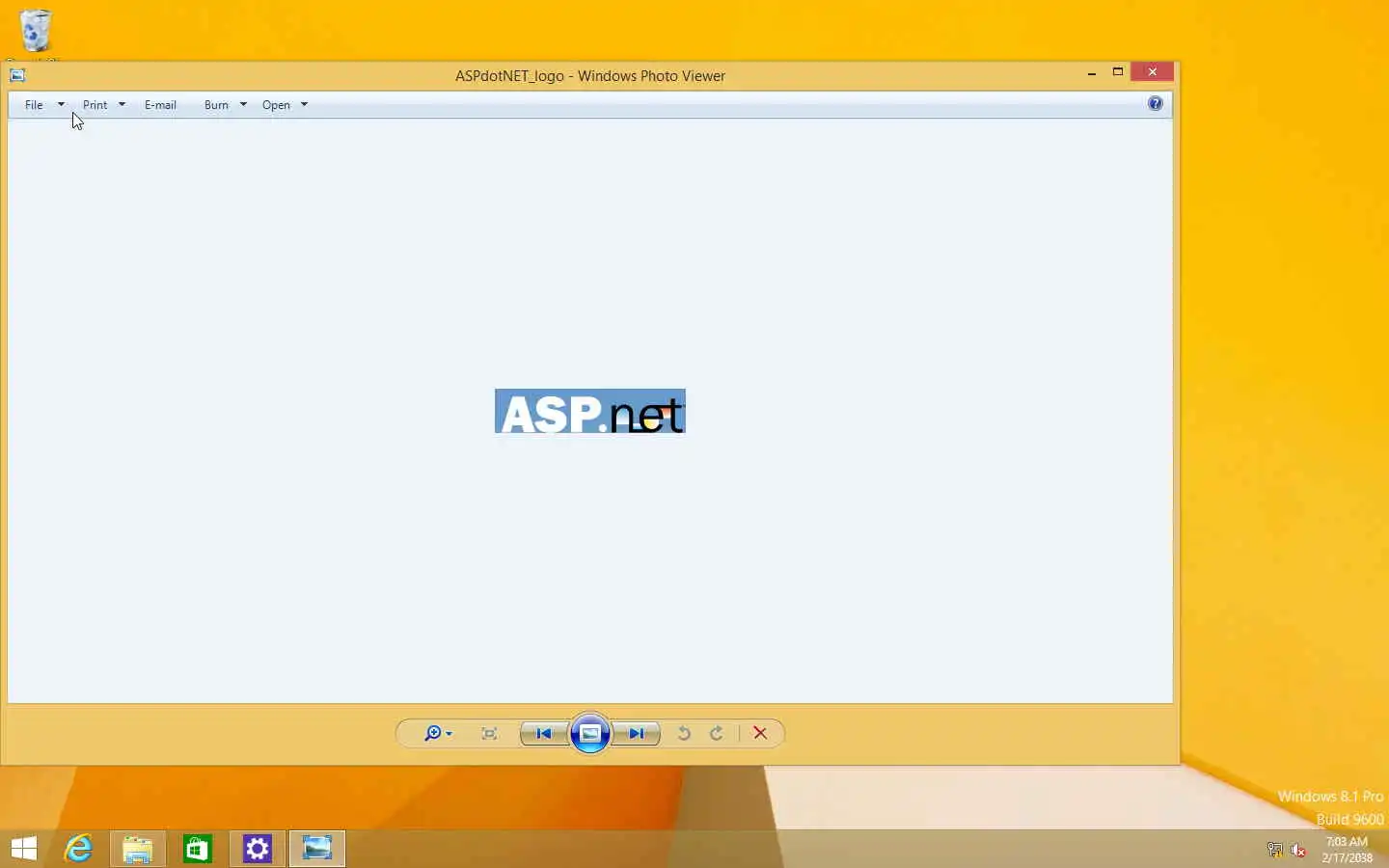This screenshot has height=868, width=1389.
Task: Open the Burn menu
Action: tap(216, 105)
